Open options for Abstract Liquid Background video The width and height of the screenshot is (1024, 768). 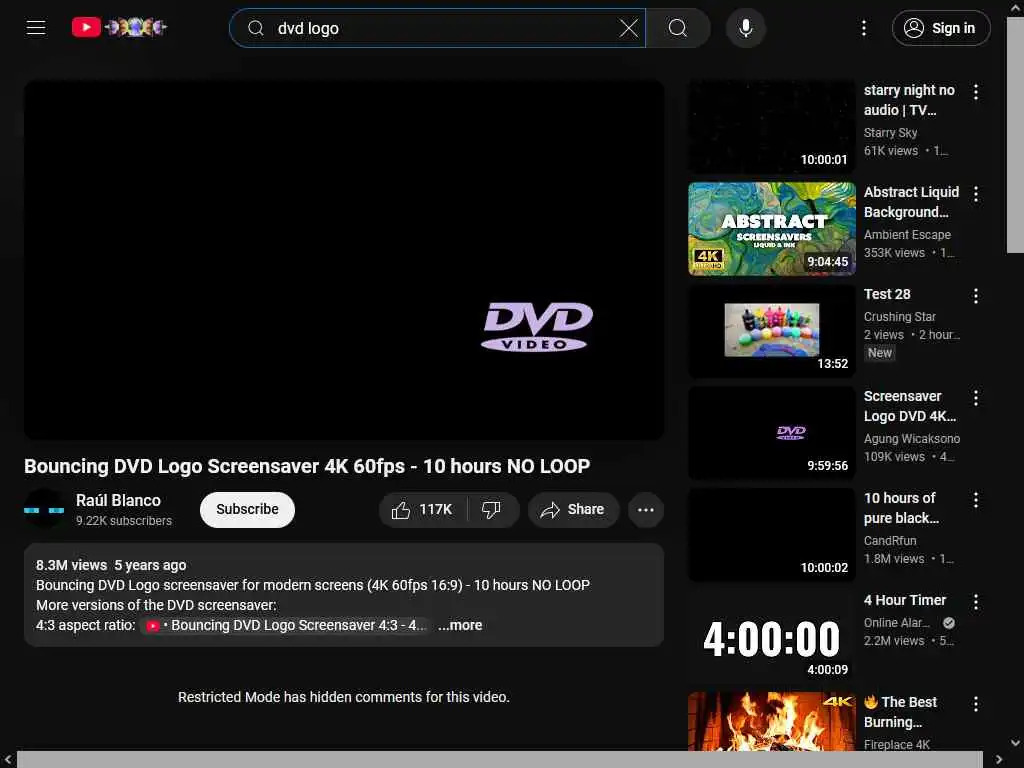pyautogui.click(x=976, y=194)
